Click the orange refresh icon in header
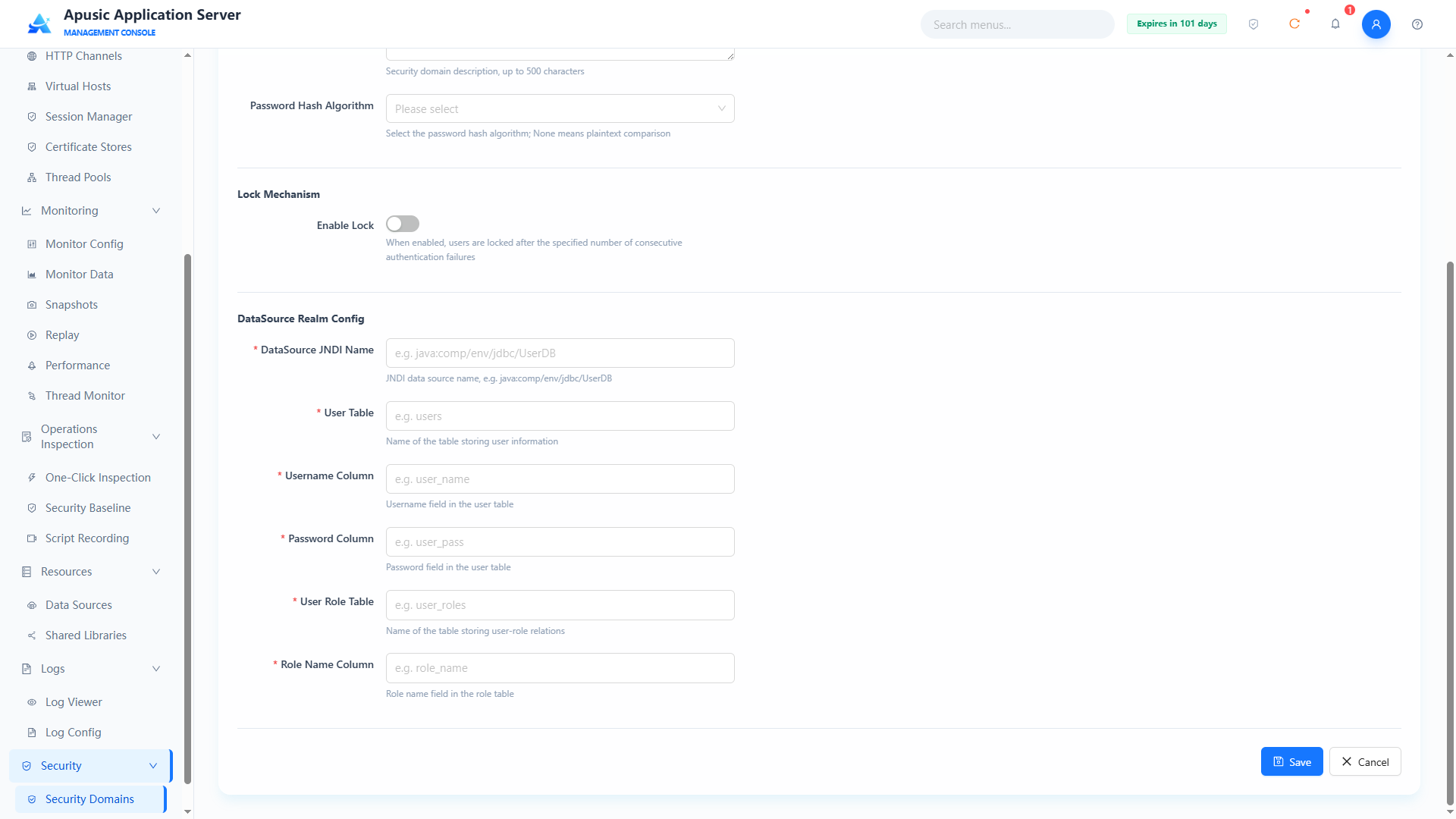The width and height of the screenshot is (1456, 819). (x=1294, y=24)
